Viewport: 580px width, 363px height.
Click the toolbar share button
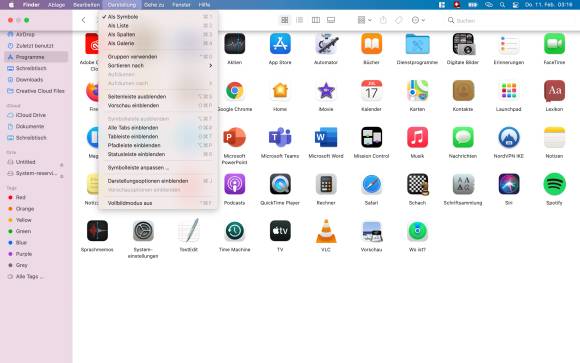click(x=383, y=20)
